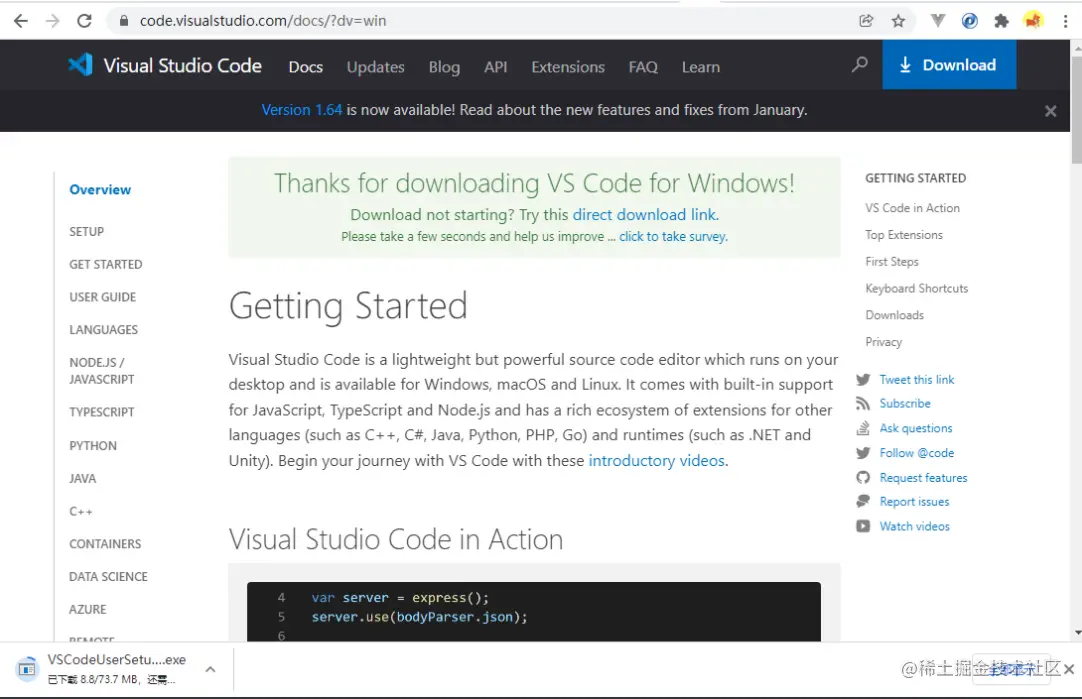This screenshot has height=699, width=1082.
Task: Jump to VS Code in Action section link
Action: pos(912,208)
